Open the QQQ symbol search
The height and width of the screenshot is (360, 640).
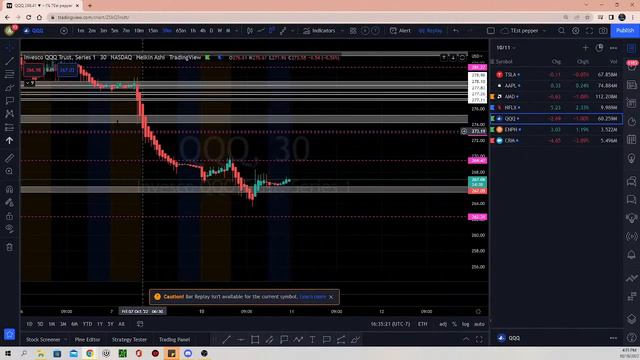click(x=34, y=31)
